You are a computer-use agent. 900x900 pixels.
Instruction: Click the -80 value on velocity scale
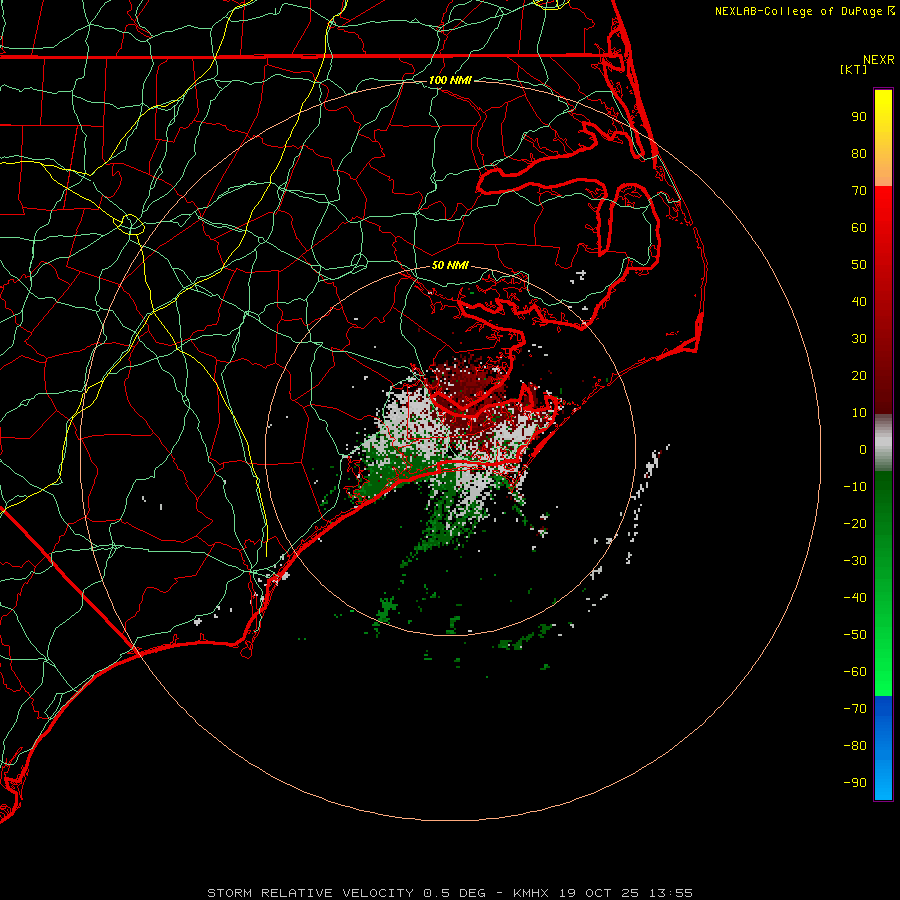point(855,746)
